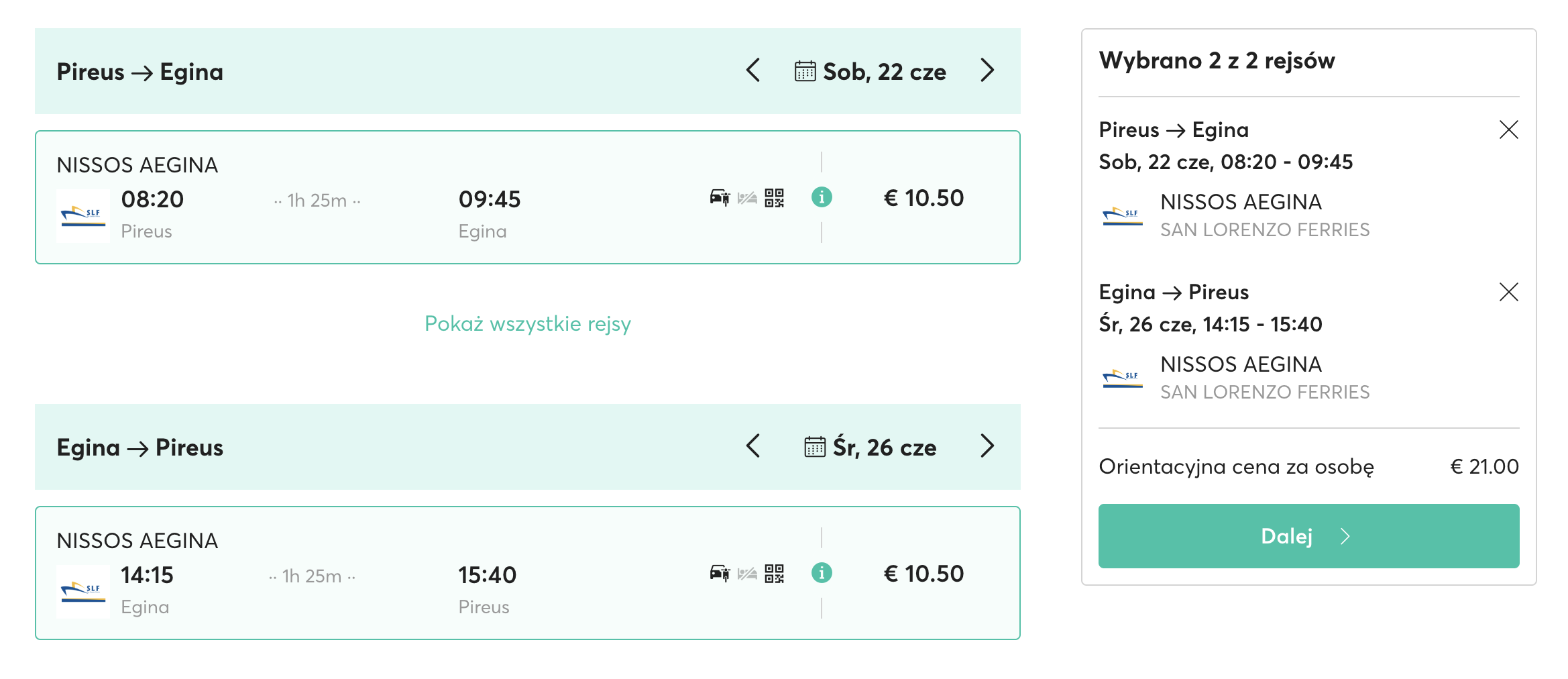
Task: Open calendar for Sob, 22 cze date
Action: pyautogui.click(x=871, y=72)
